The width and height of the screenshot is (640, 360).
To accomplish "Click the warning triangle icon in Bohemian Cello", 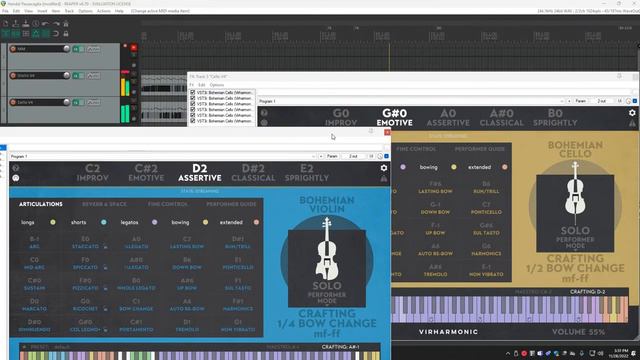I will point(632,123).
